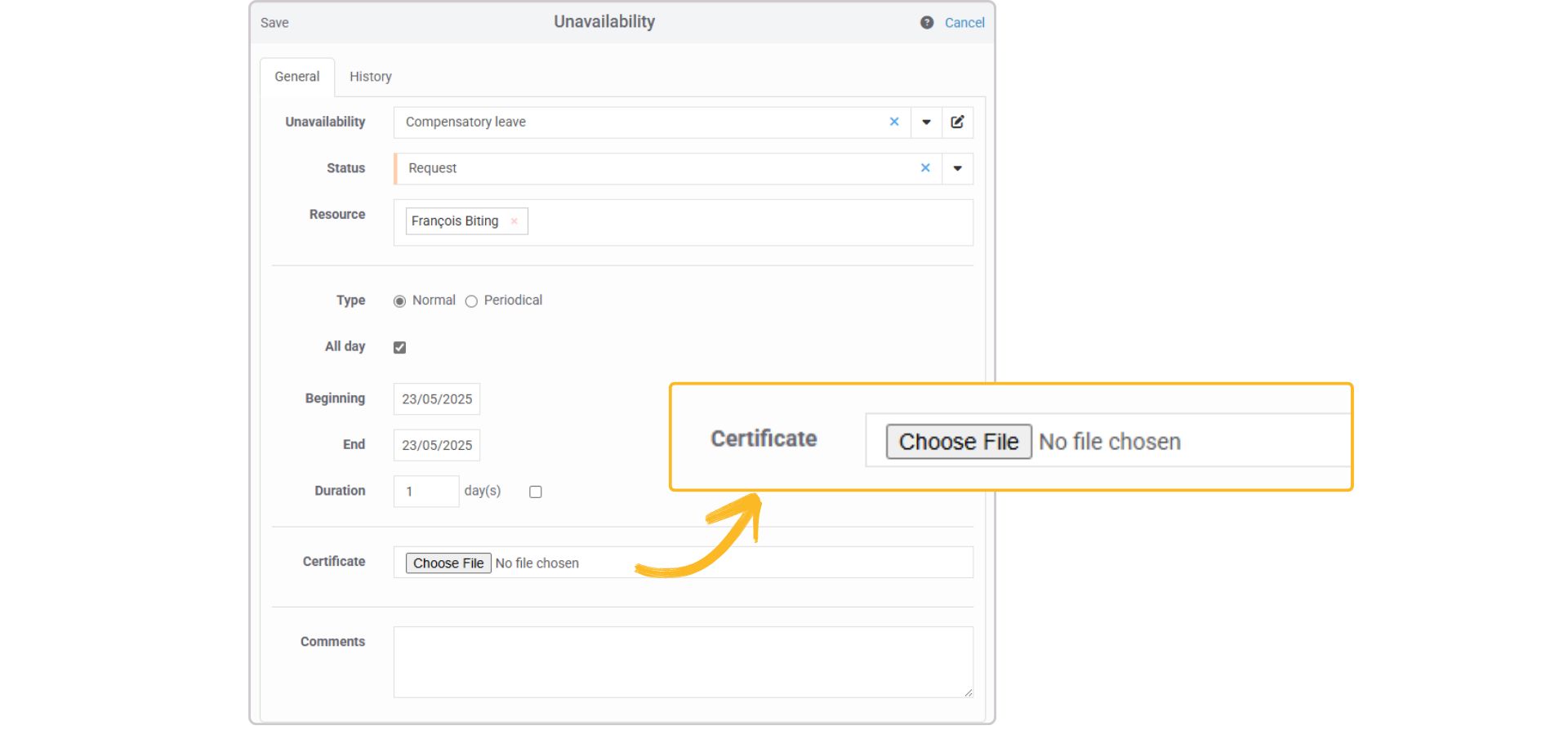Click the edit icon beside Unavailability field
1568x730 pixels.
click(x=957, y=122)
